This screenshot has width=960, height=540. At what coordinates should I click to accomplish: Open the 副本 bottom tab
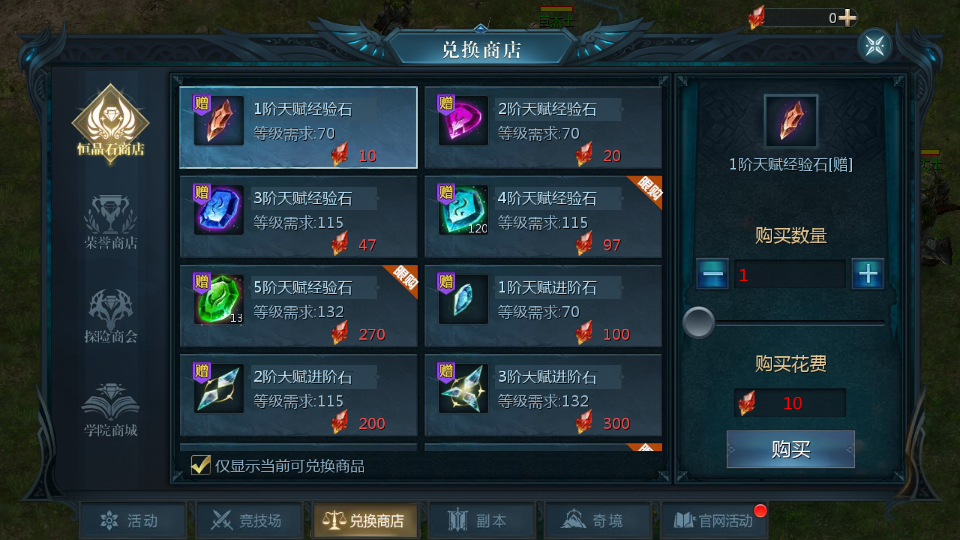tap(481, 520)
